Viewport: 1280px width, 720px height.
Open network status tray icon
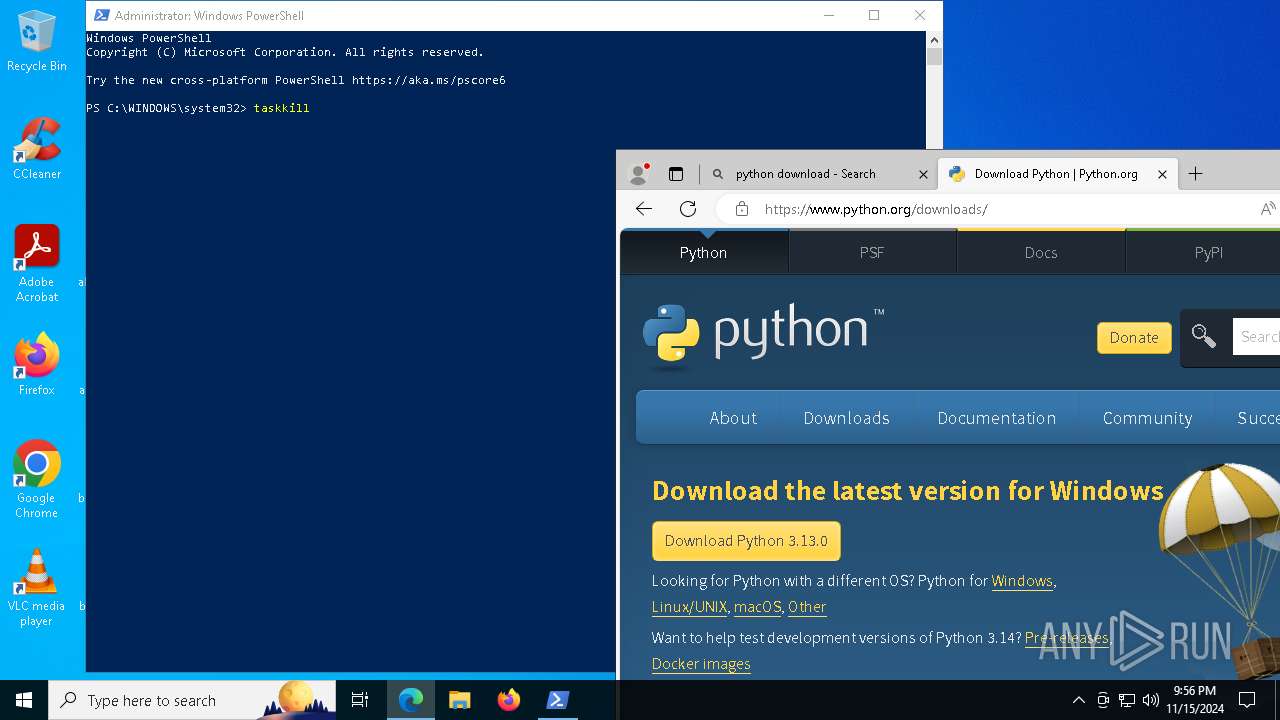click(1127, 700)
